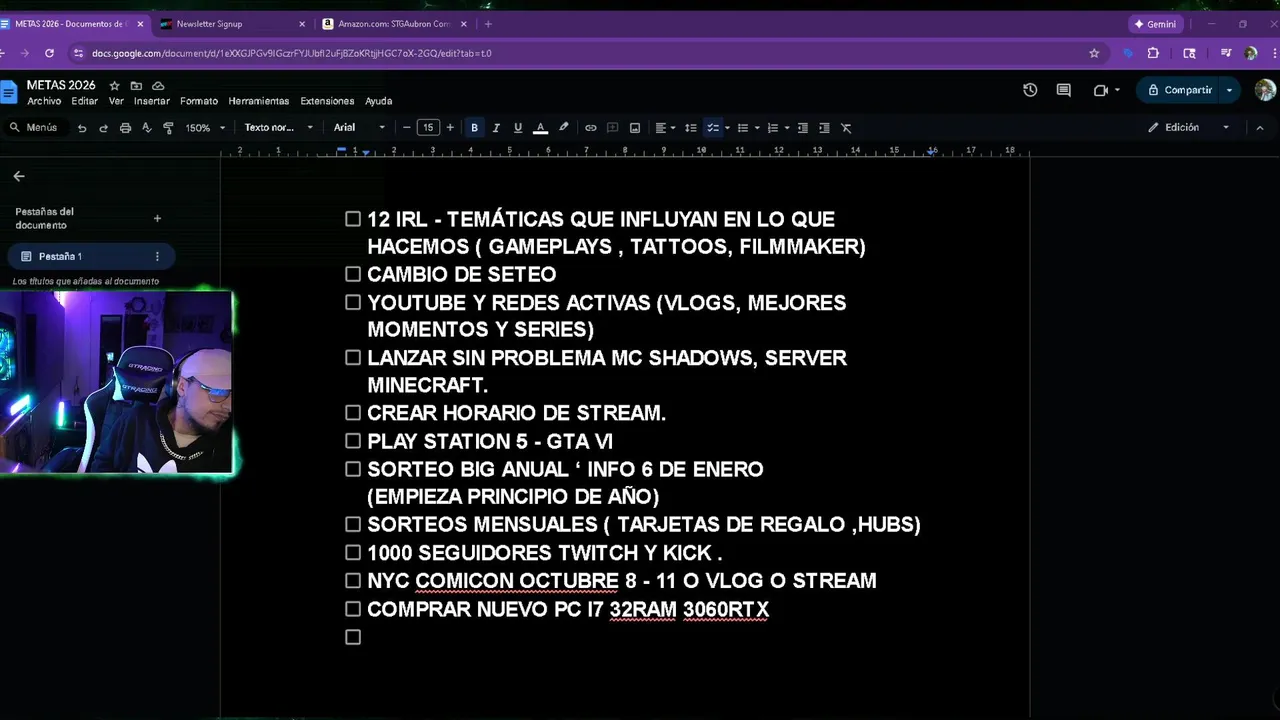Expand bulleted list style arrow
This screenshot has width=1280, height=720.
pyautogui.click(x=757, y=128)
